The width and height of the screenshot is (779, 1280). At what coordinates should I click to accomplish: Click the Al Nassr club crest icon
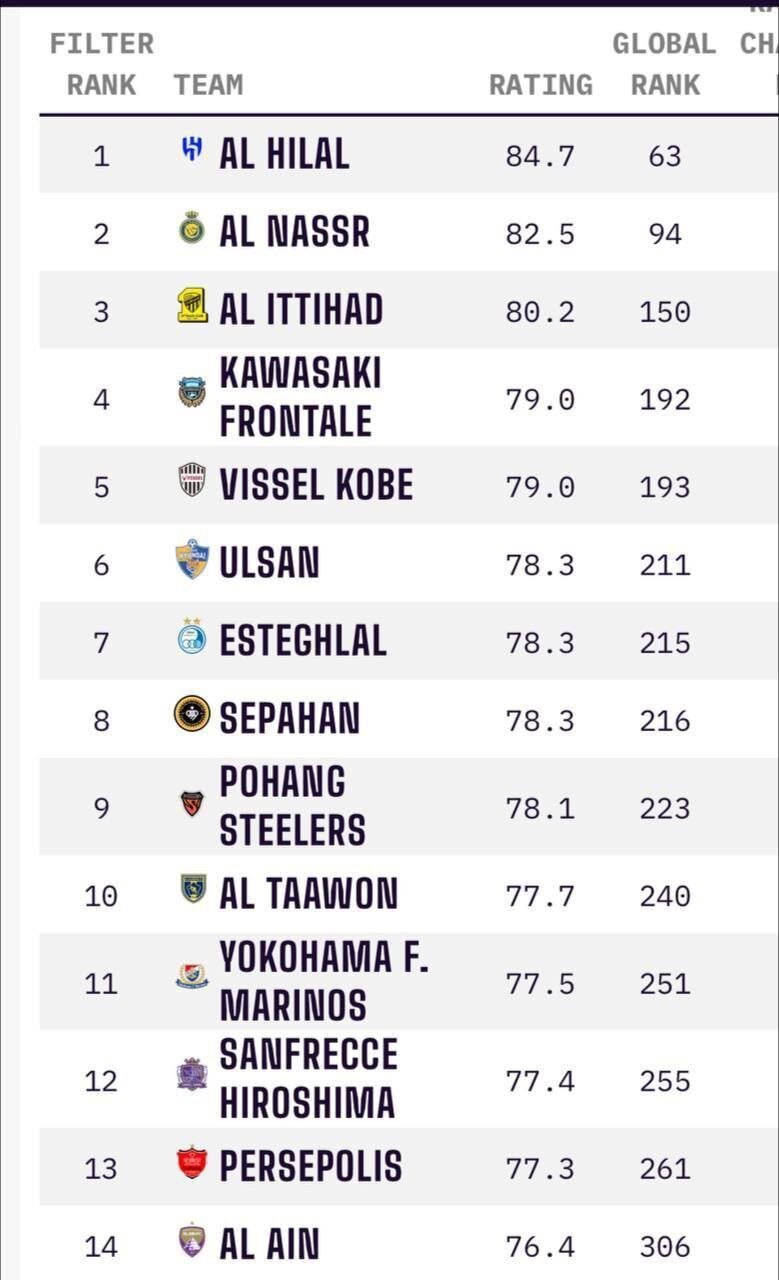(x=192, y=231)
